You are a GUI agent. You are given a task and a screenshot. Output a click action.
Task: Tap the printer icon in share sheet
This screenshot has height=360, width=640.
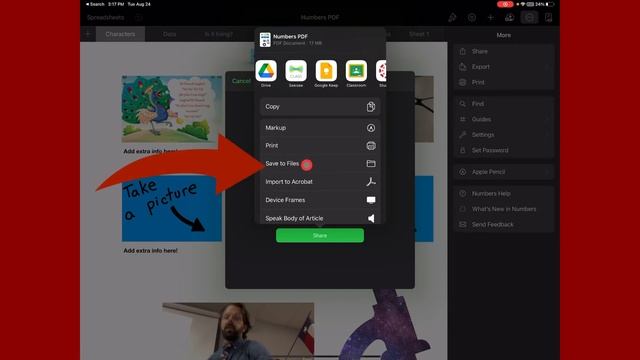[371, 146]
